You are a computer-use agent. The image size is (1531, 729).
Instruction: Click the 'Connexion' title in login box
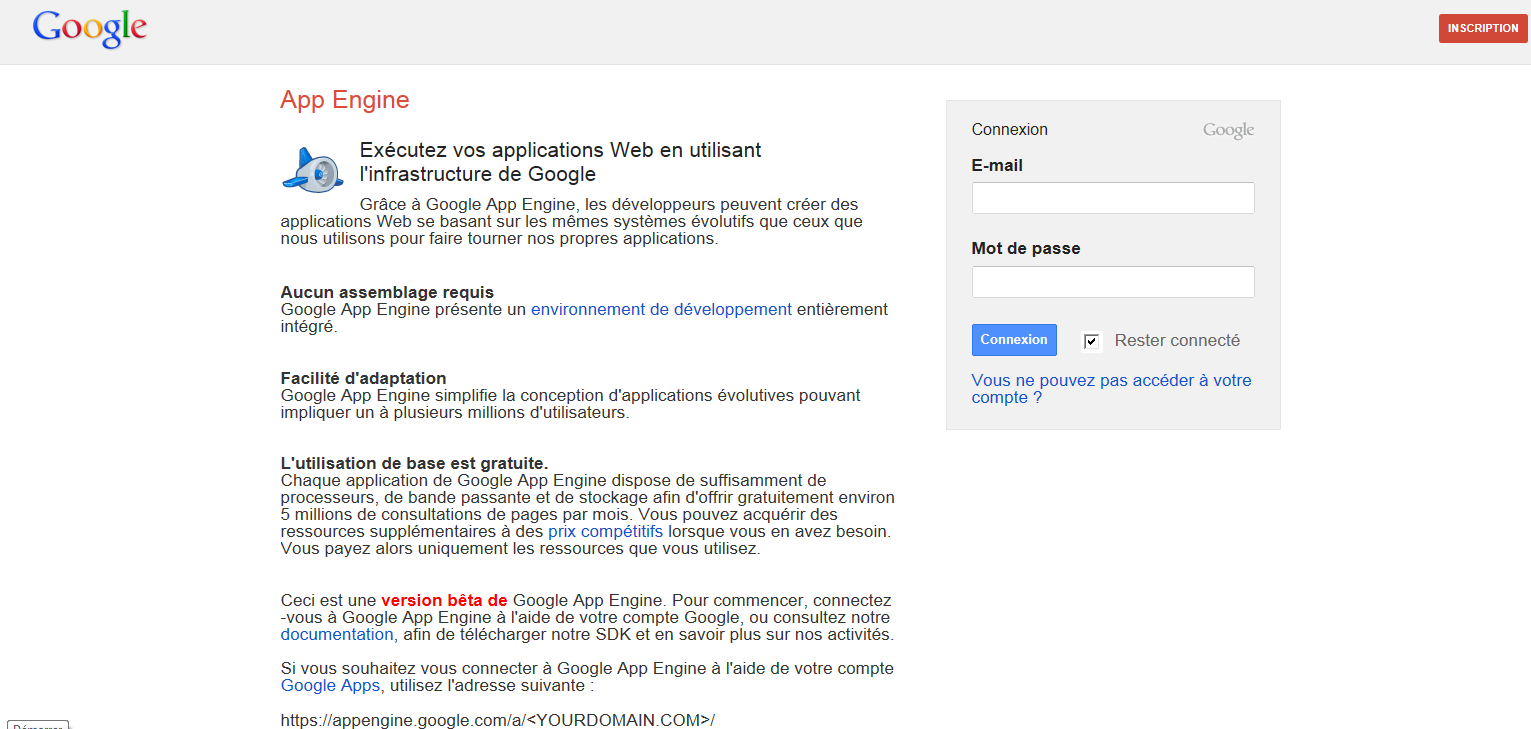(x=1010, y=129)
